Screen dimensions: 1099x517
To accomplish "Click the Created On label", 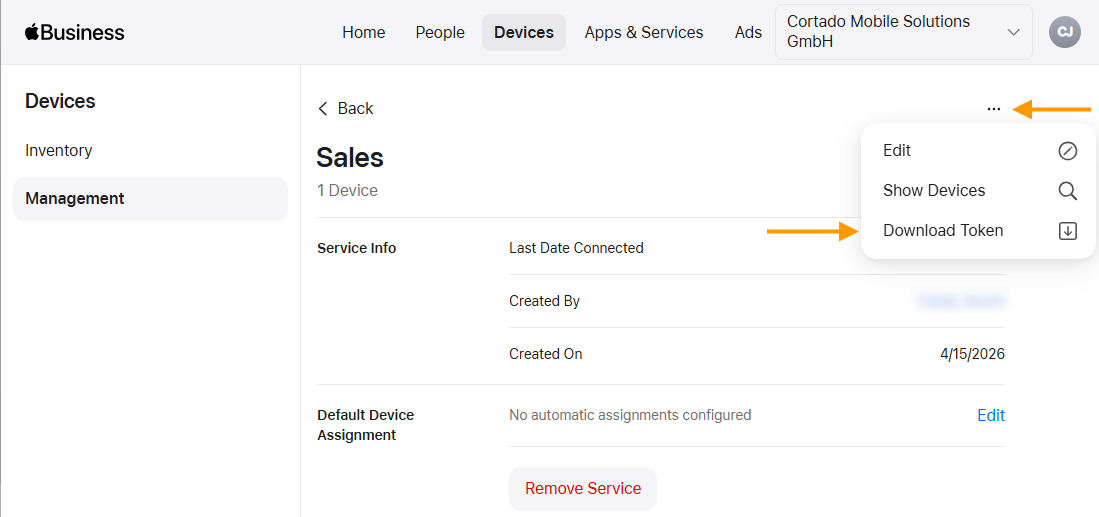I will [x=546, y=354].
